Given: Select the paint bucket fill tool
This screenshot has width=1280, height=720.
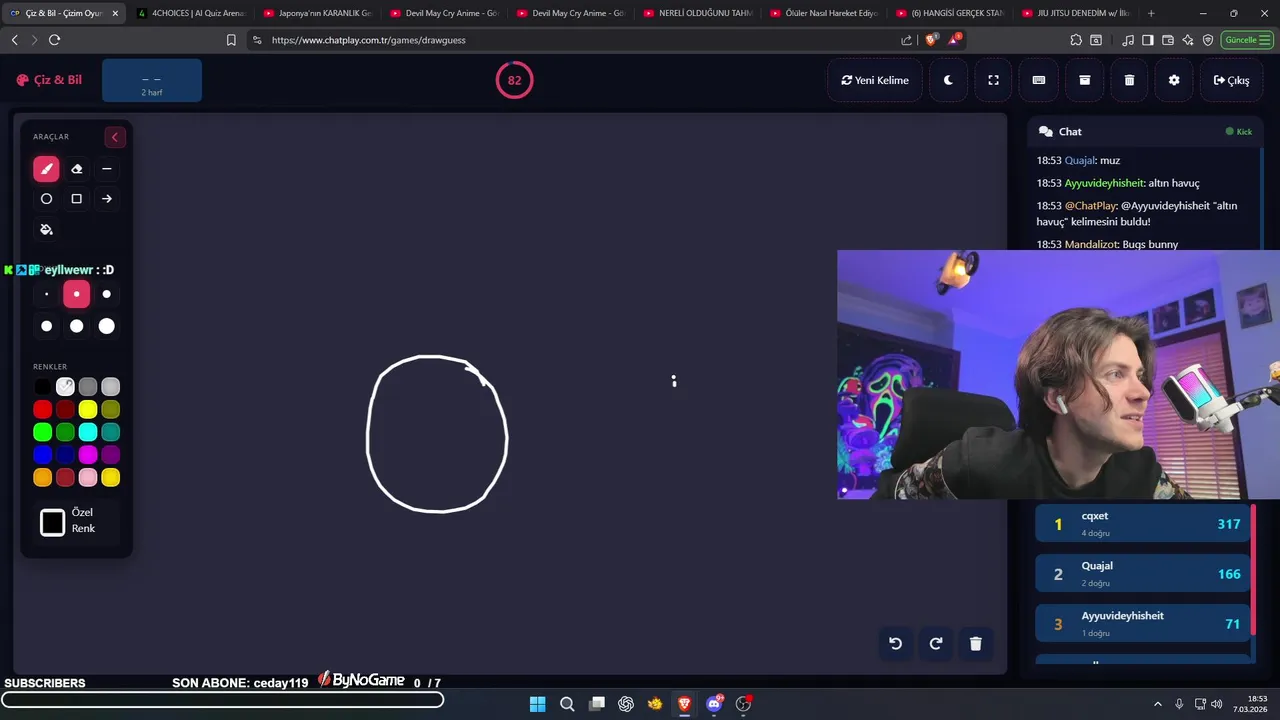Looking at the screenshot, I should pos(46,229).
